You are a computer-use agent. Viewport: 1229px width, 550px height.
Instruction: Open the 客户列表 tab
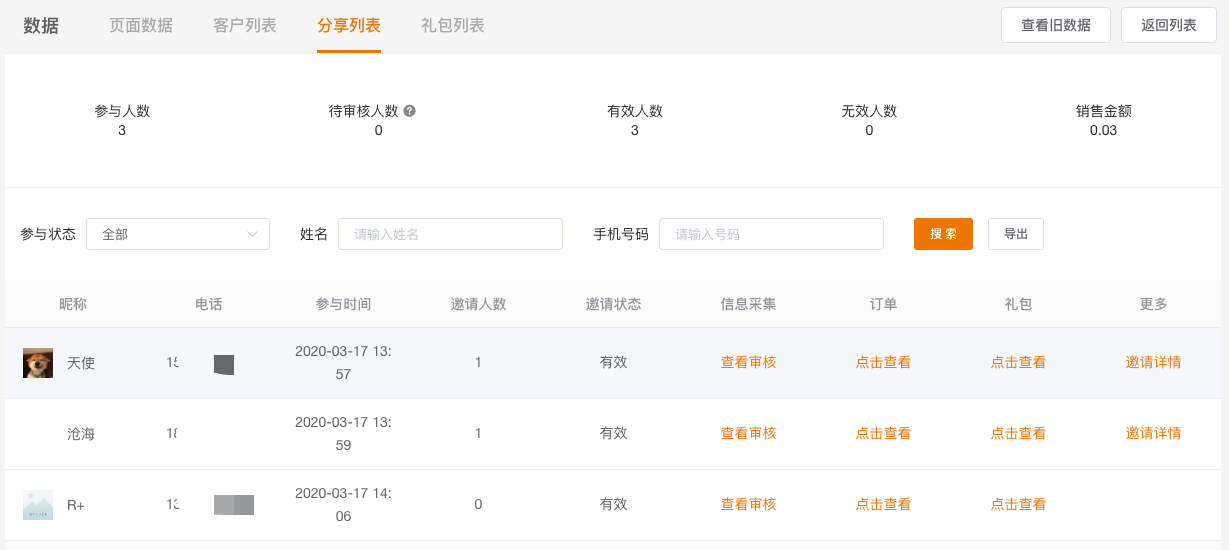(245, 26)
